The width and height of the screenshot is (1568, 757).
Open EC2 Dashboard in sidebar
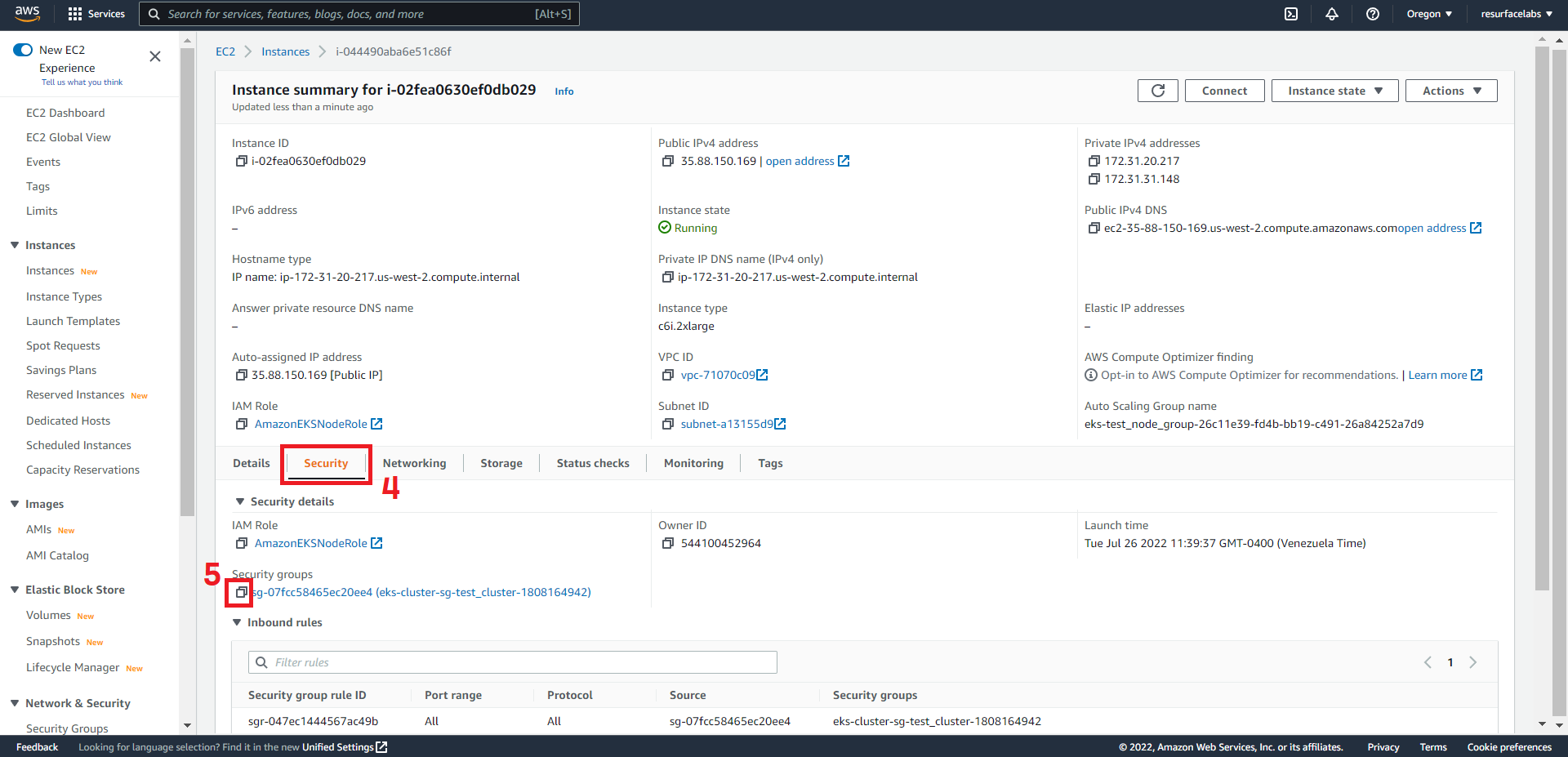tap(65, 113)
